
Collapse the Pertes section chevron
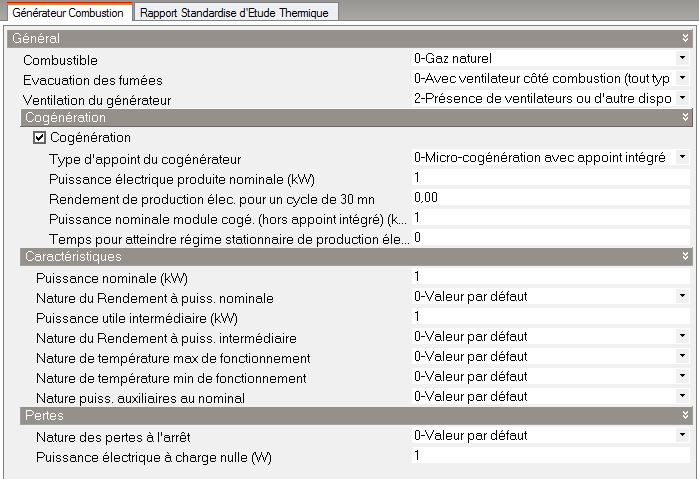(684, 415)
